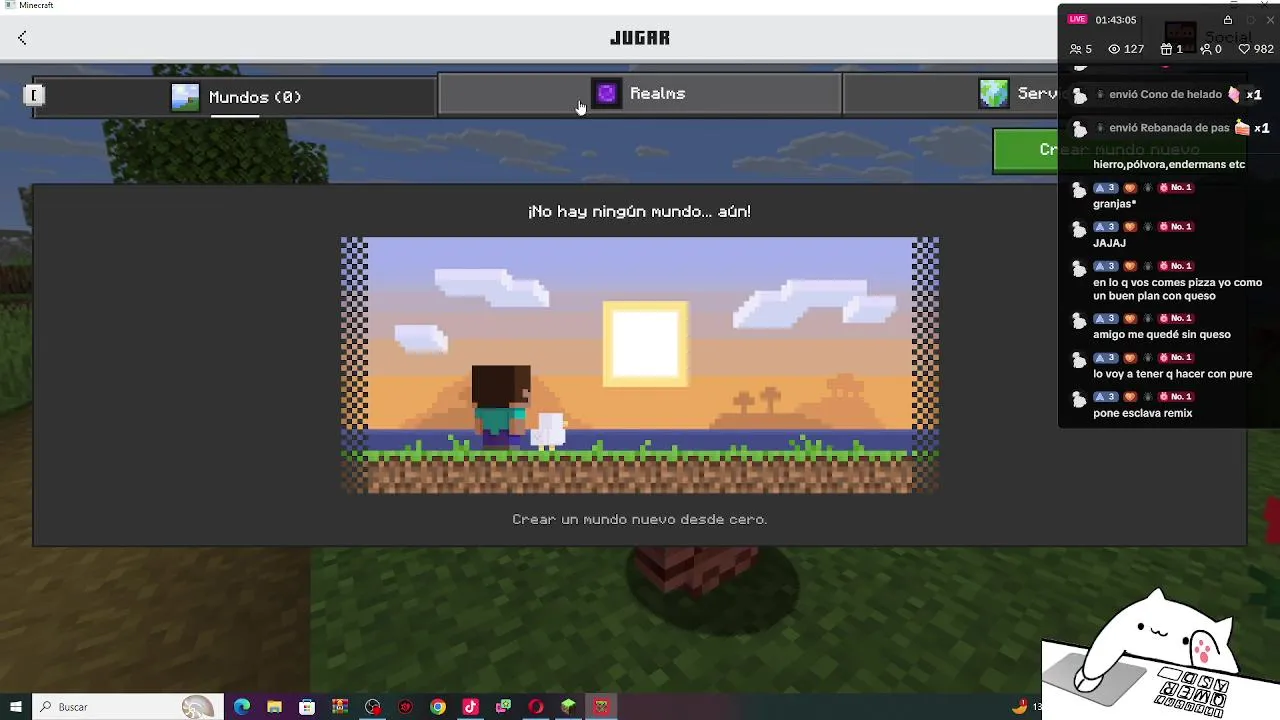
Task: Click the stream timer 01:43:05
Action: click(1115, 20)
